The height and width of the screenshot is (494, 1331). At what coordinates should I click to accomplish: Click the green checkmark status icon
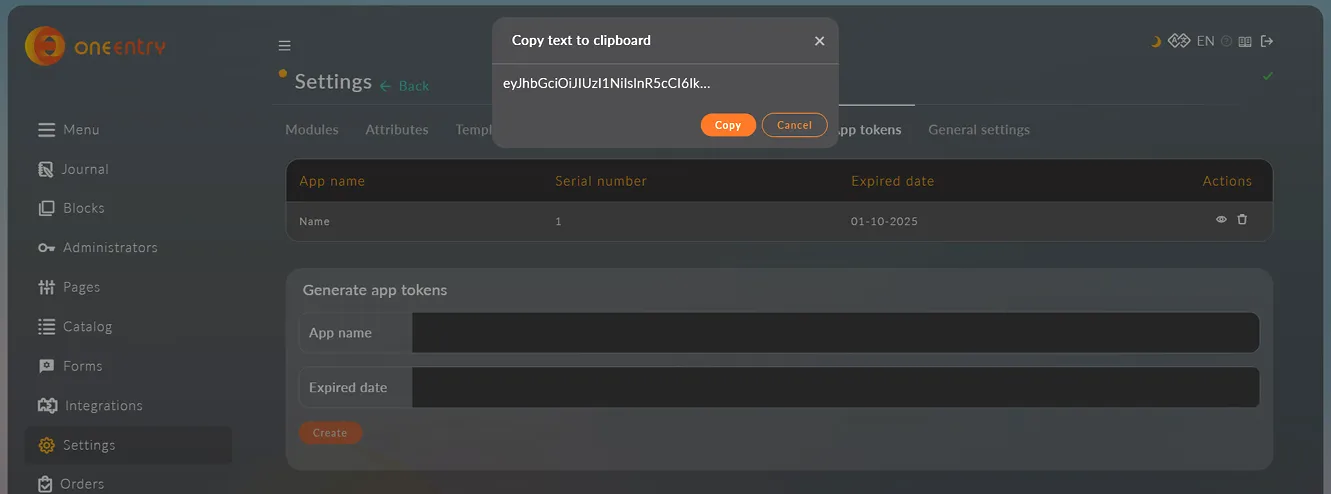pos(1268,76)
